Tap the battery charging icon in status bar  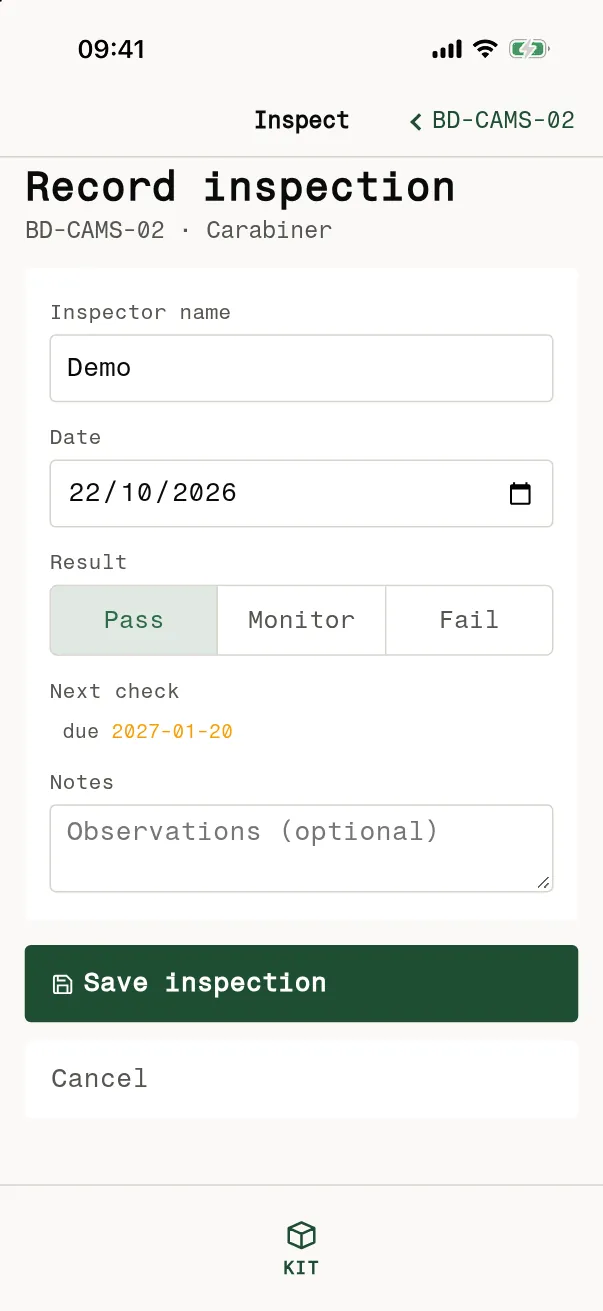pos(528,49)
